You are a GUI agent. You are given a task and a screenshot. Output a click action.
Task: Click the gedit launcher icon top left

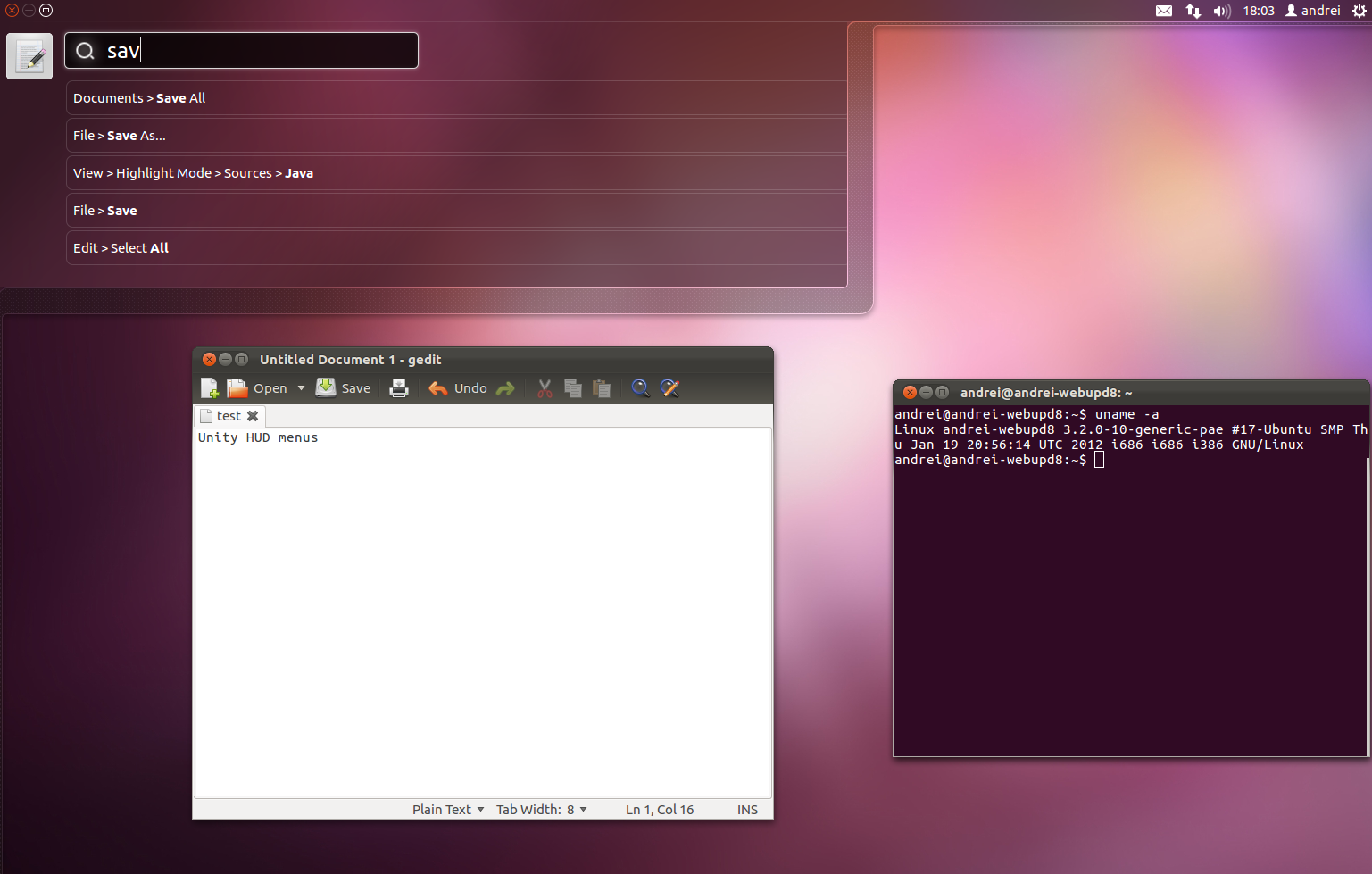pos(29,55)
